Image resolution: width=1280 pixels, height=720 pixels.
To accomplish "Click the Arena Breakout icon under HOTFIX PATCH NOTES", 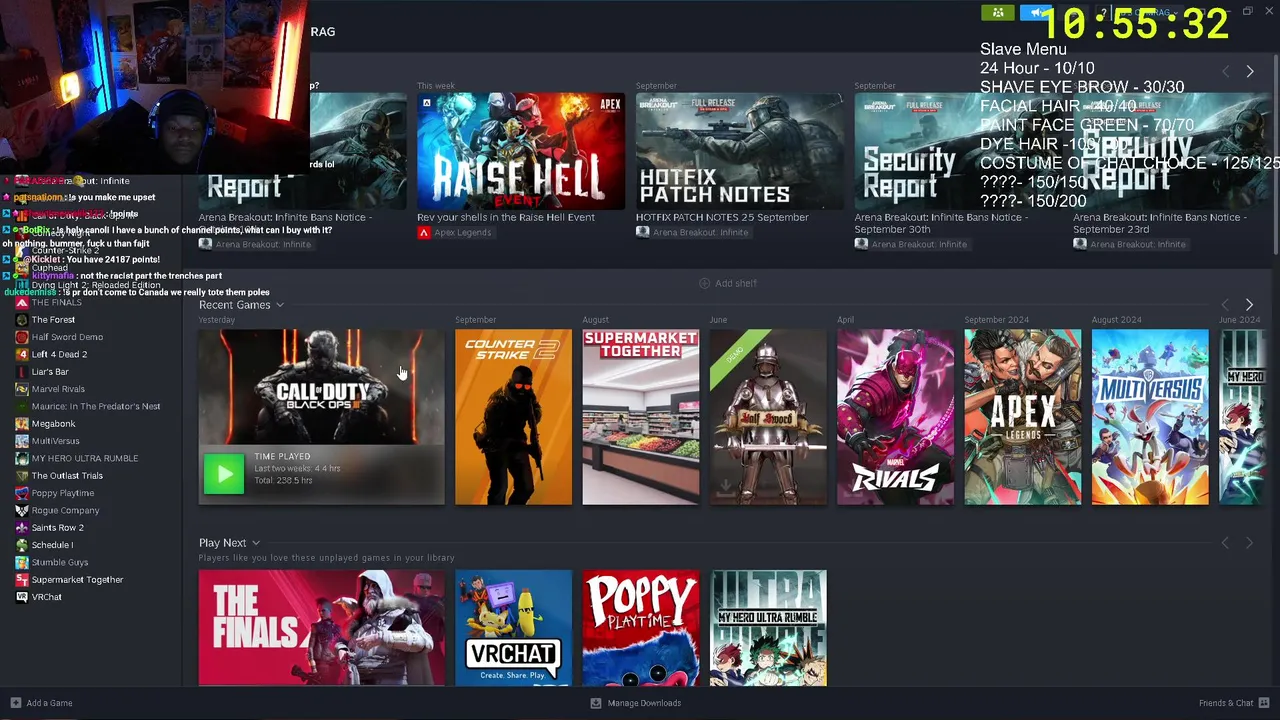I will pyautogui.click(x=642, y=232).
